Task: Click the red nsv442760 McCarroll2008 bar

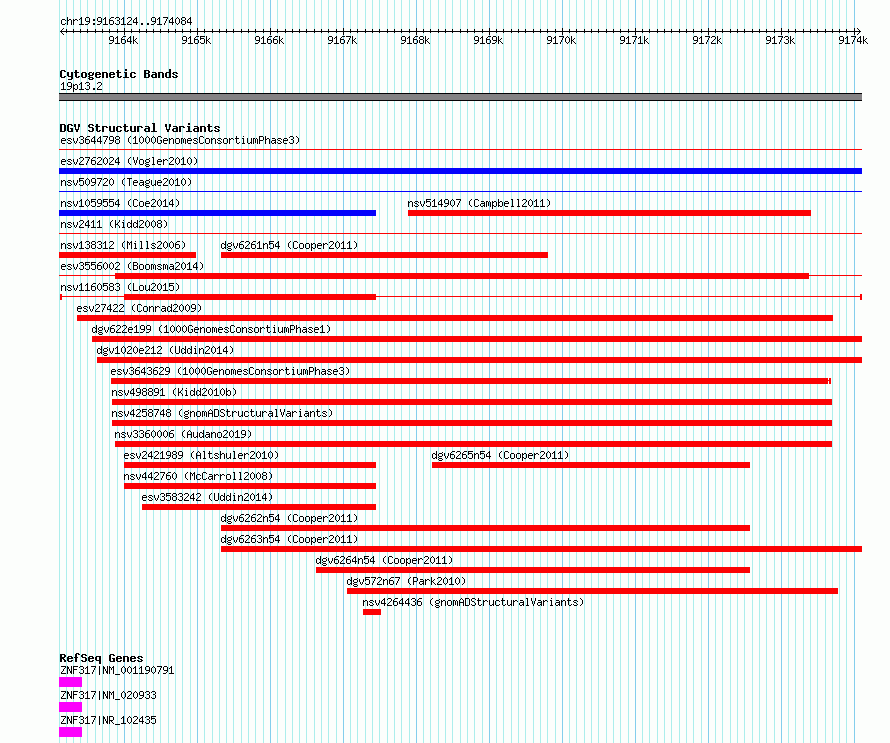Action: (250, 486)
